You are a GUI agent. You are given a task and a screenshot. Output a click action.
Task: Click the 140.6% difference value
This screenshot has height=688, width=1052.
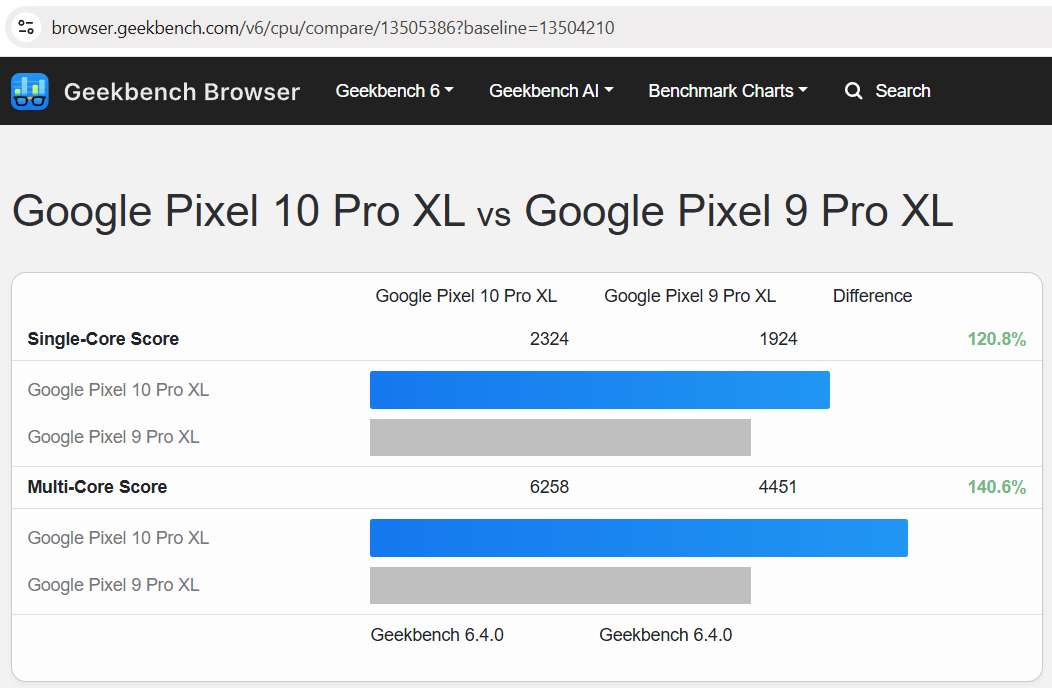point(996,487)
